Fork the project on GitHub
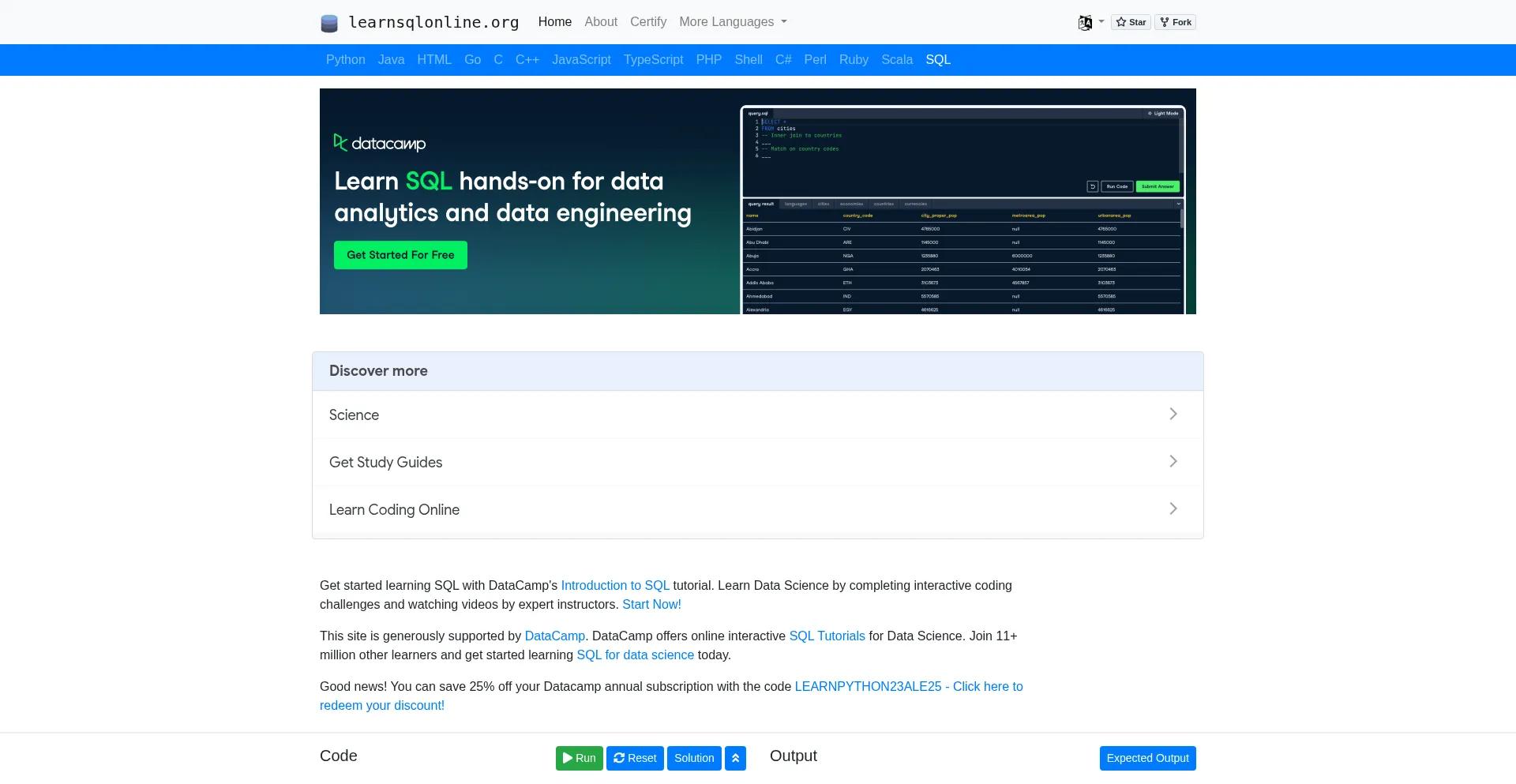 (x=1176, y=22)
